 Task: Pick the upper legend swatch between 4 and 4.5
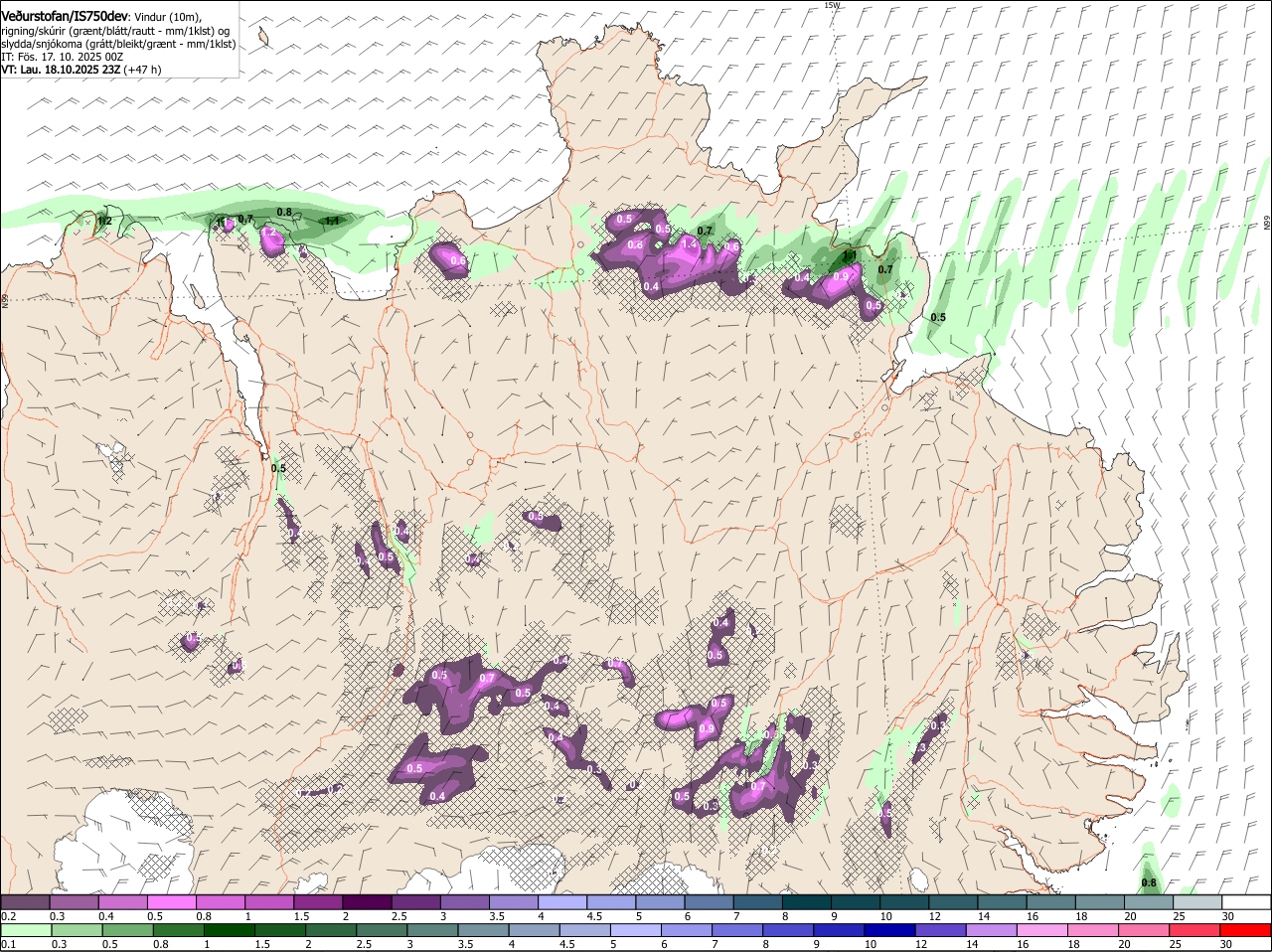click(563, 901)
